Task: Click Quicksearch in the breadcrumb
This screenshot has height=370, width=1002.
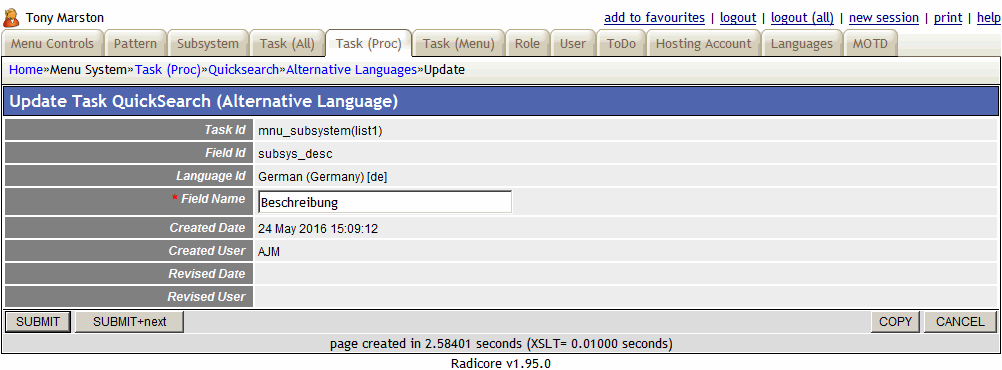Action: coord(243,70)
